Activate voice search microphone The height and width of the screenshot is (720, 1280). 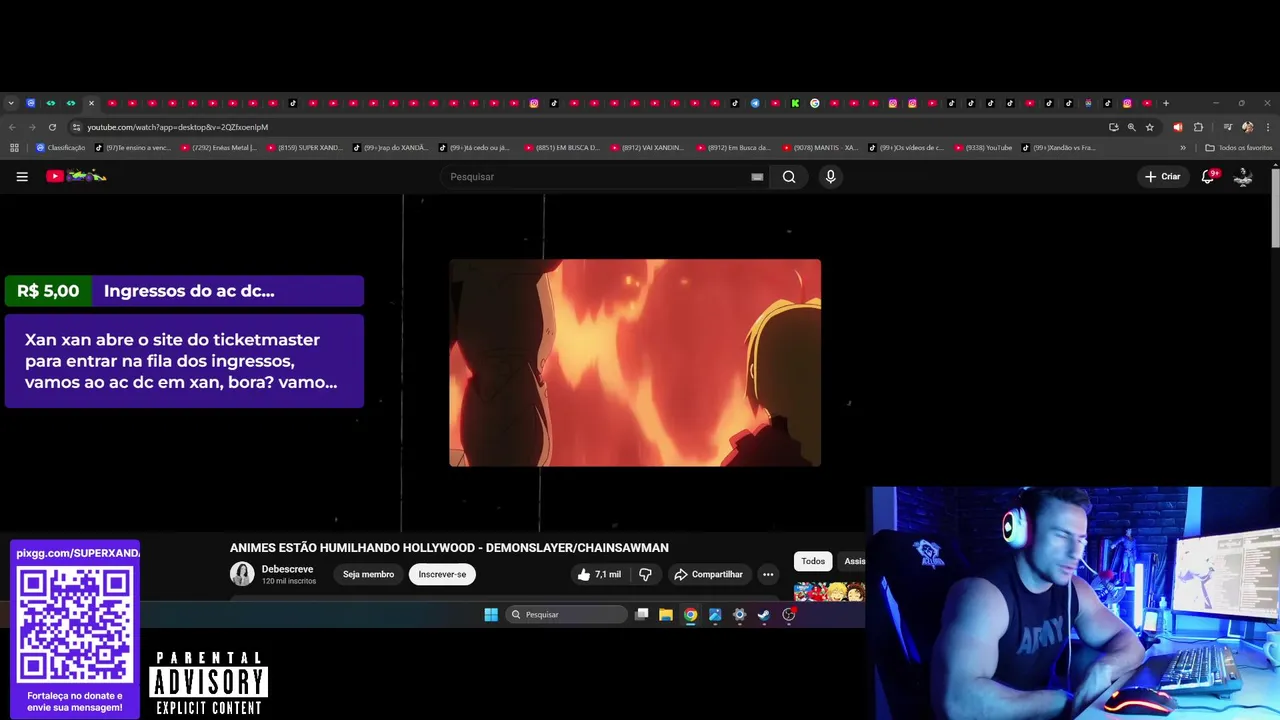pyautogui.click(x=830, y=176)
